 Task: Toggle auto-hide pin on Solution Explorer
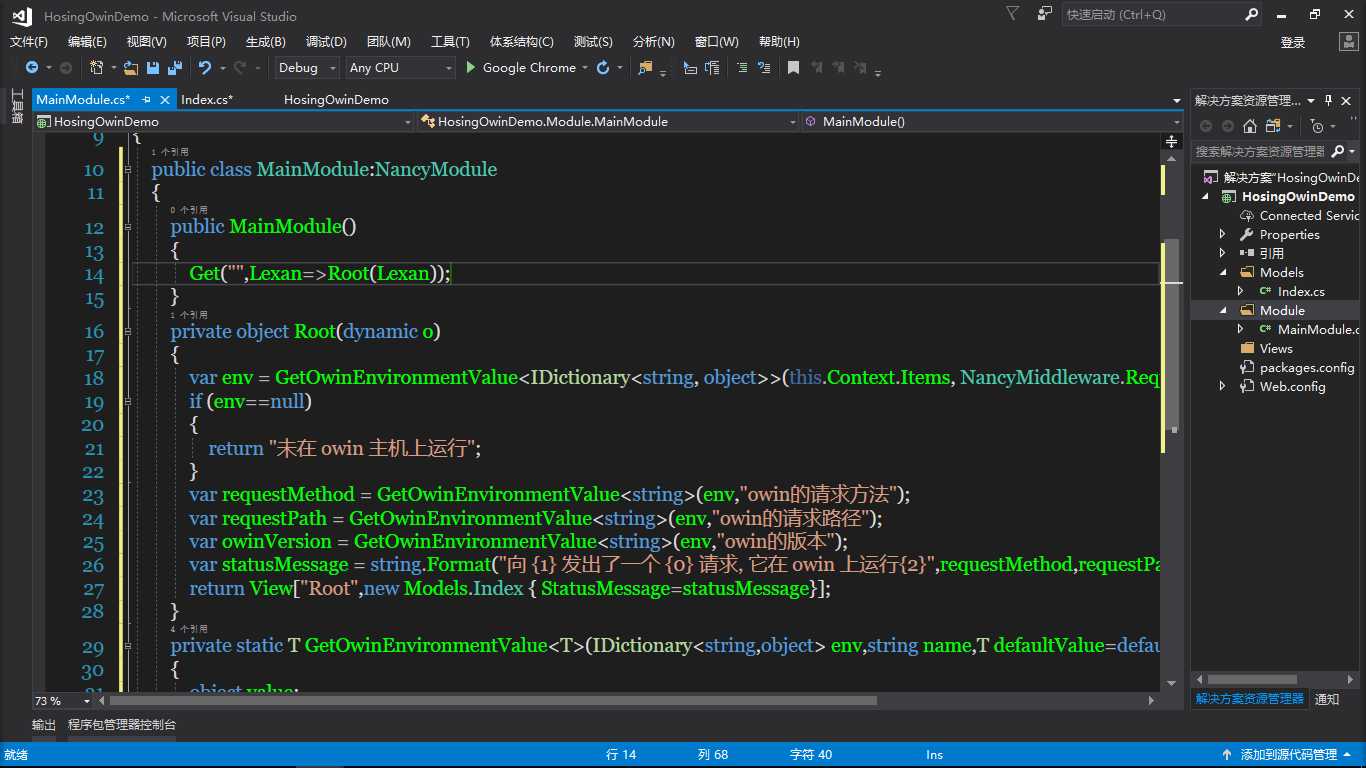point(1329,100)
